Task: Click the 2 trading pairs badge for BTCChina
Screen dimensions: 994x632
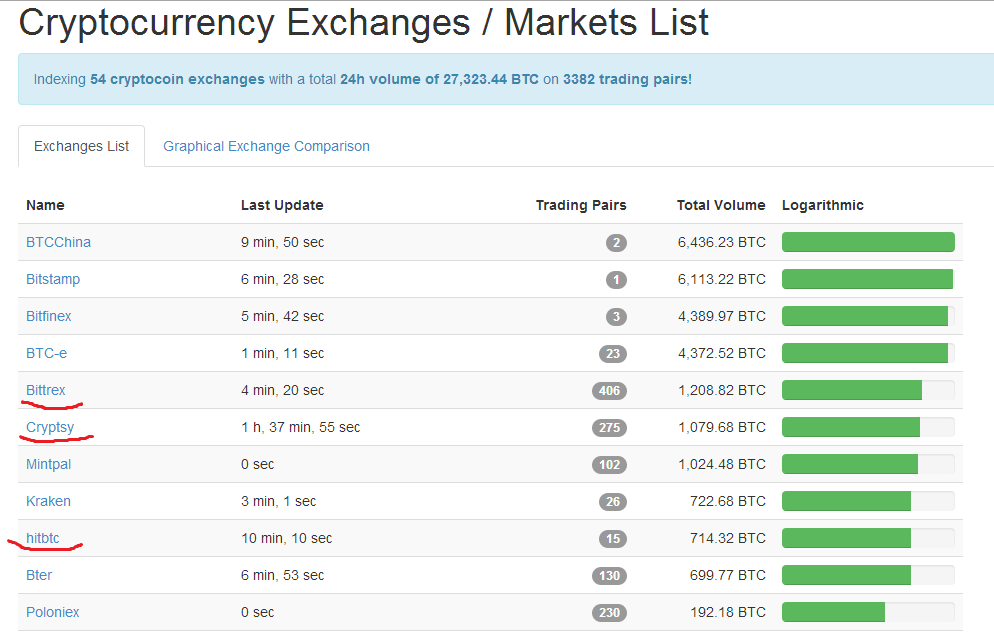Action: click(x=616, y=243)
